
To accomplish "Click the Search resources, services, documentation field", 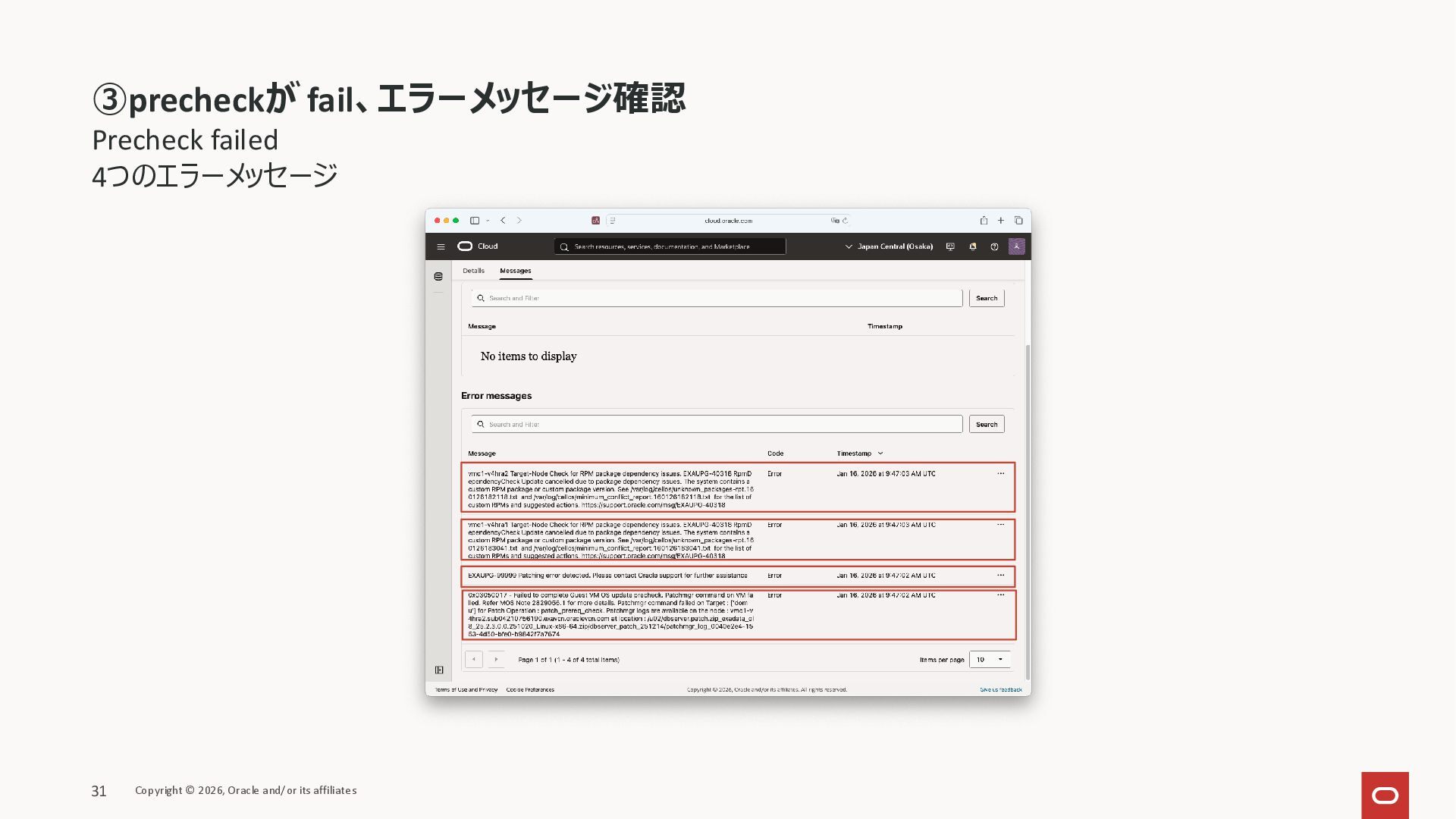I will click(x=671, y=246).
